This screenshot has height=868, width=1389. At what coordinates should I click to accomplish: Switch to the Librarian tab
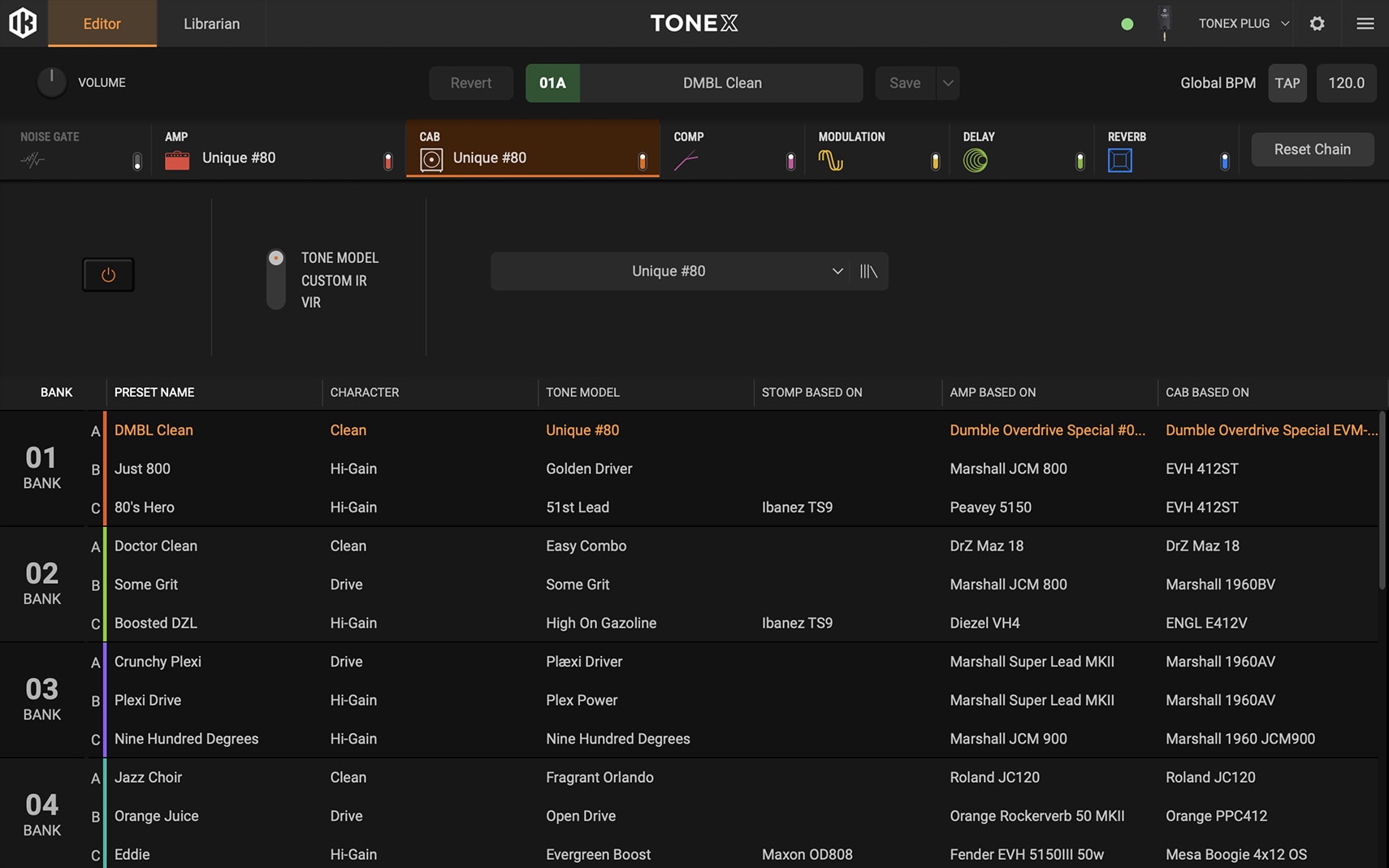tap(211, 24)
